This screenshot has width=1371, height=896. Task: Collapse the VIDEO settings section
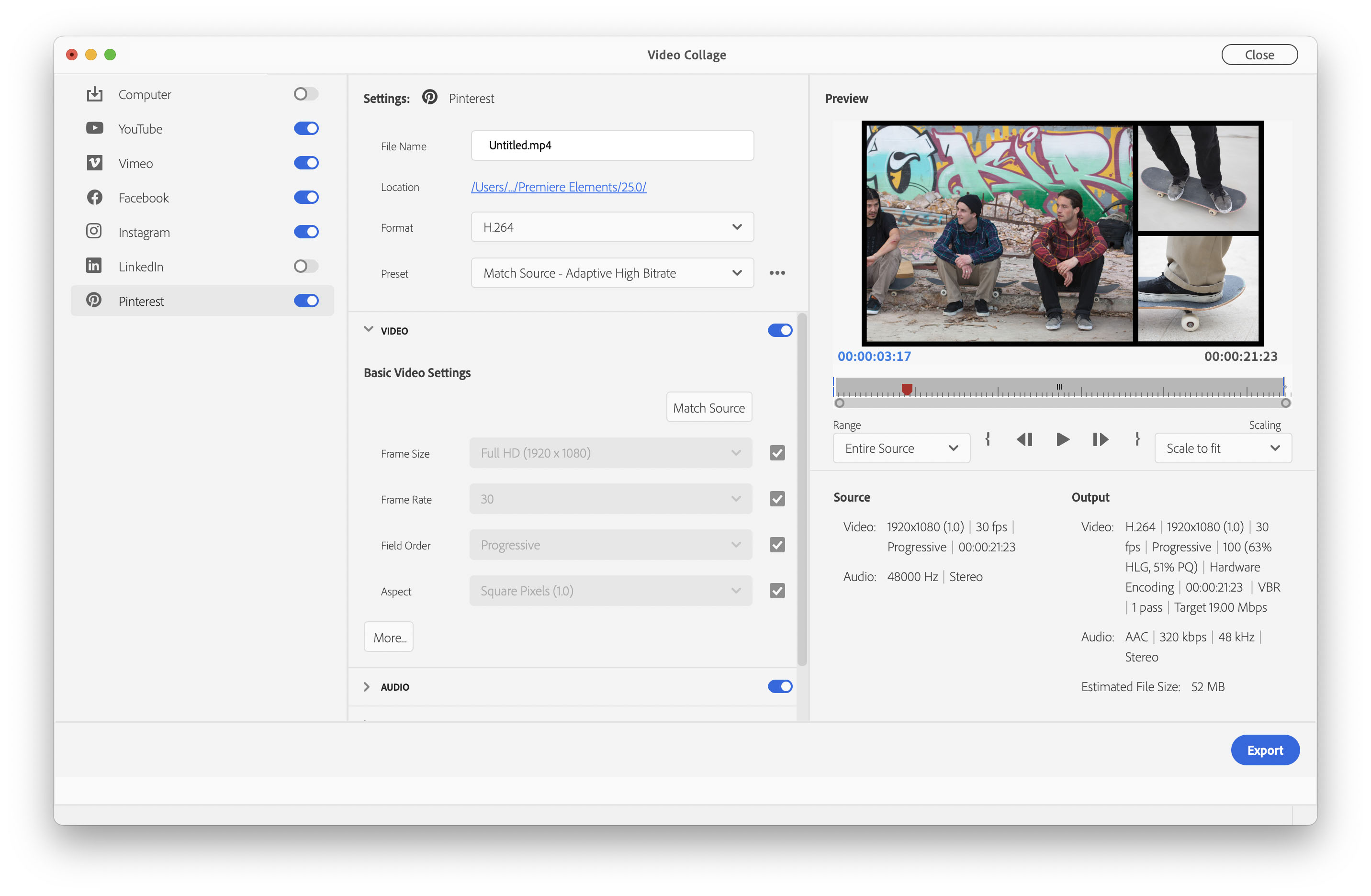tap(368, 329)
